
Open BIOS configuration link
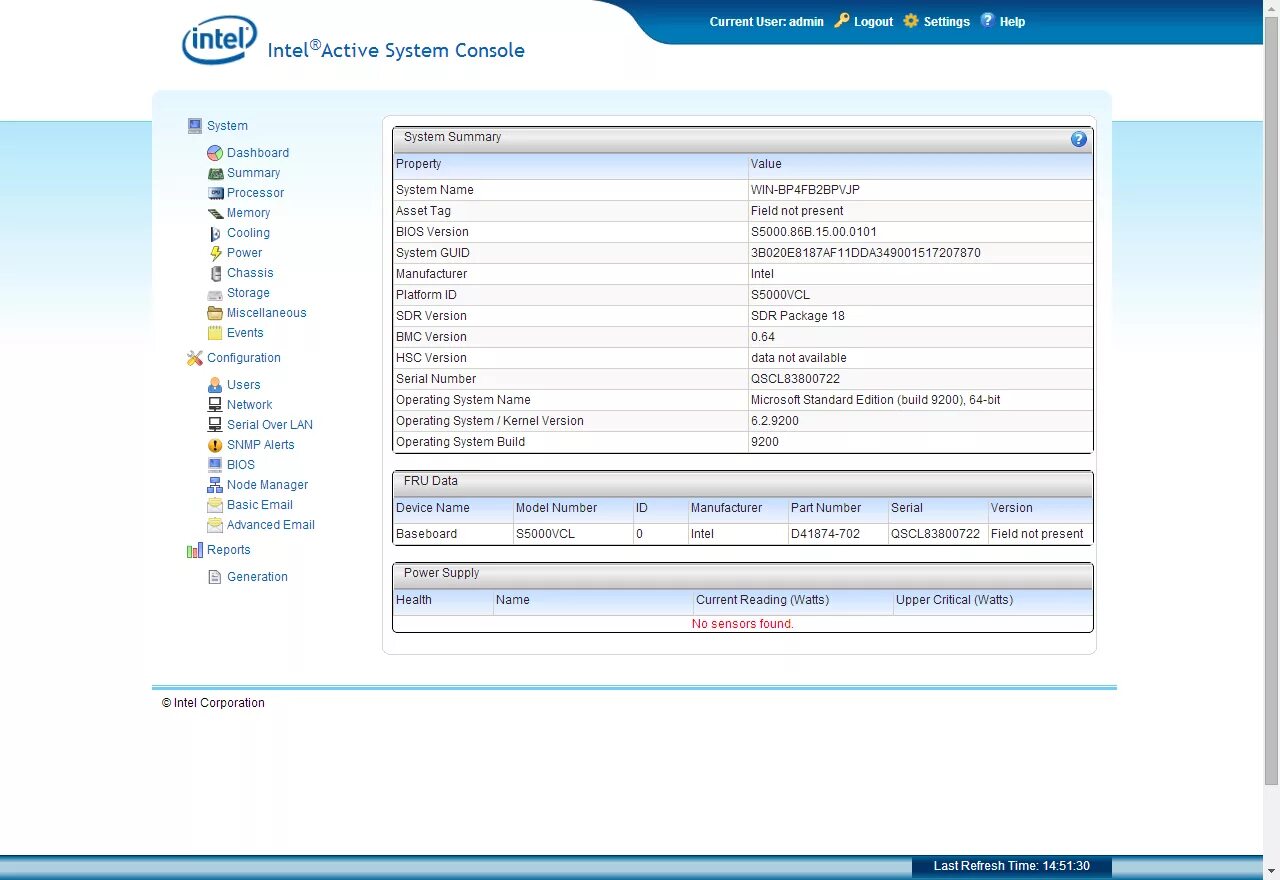(x=241, y=465)
